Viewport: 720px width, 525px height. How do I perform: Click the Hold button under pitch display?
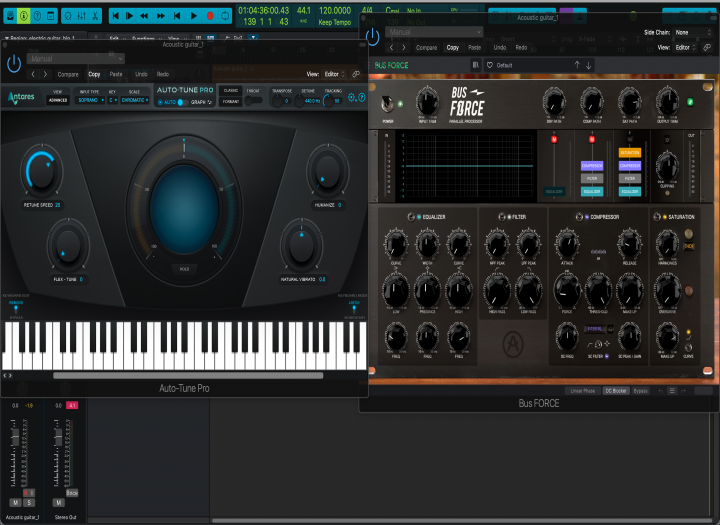[184, 269]
